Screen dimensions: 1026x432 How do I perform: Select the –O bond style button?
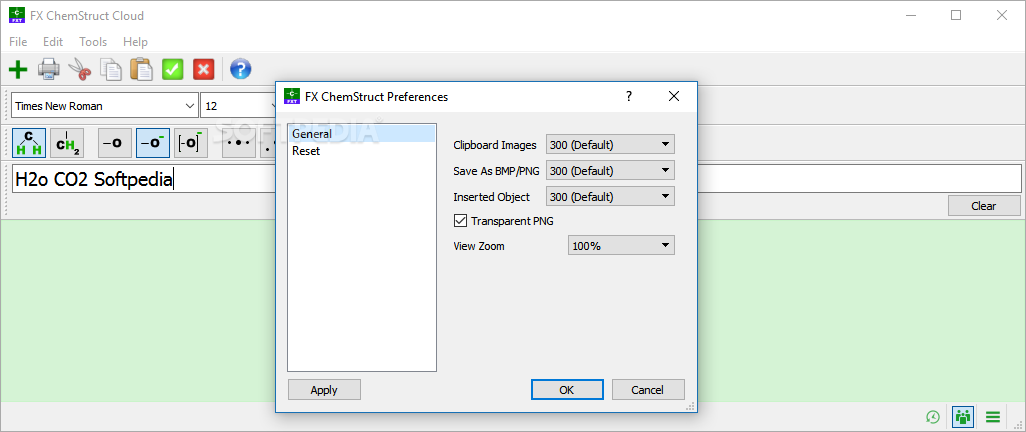tap(115, 143)
